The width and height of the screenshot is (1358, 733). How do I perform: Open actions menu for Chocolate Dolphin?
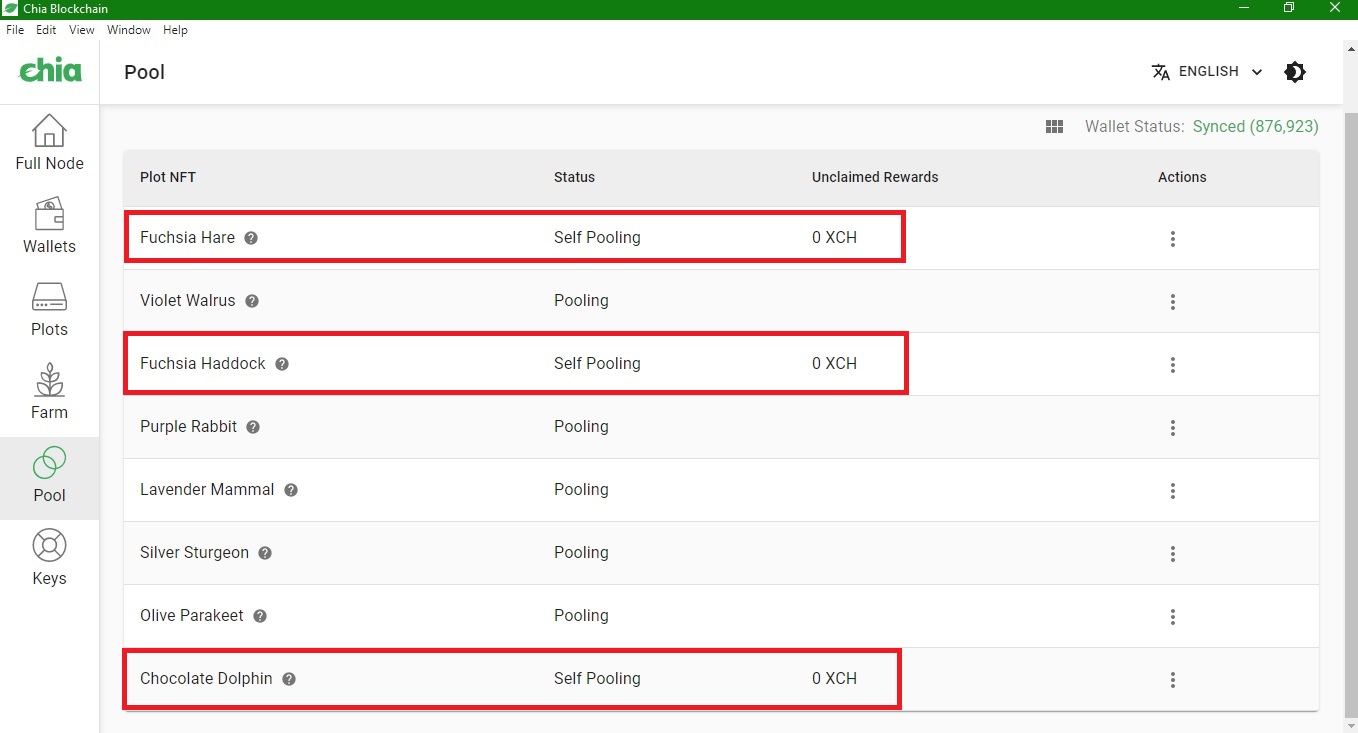point(1172,680)
